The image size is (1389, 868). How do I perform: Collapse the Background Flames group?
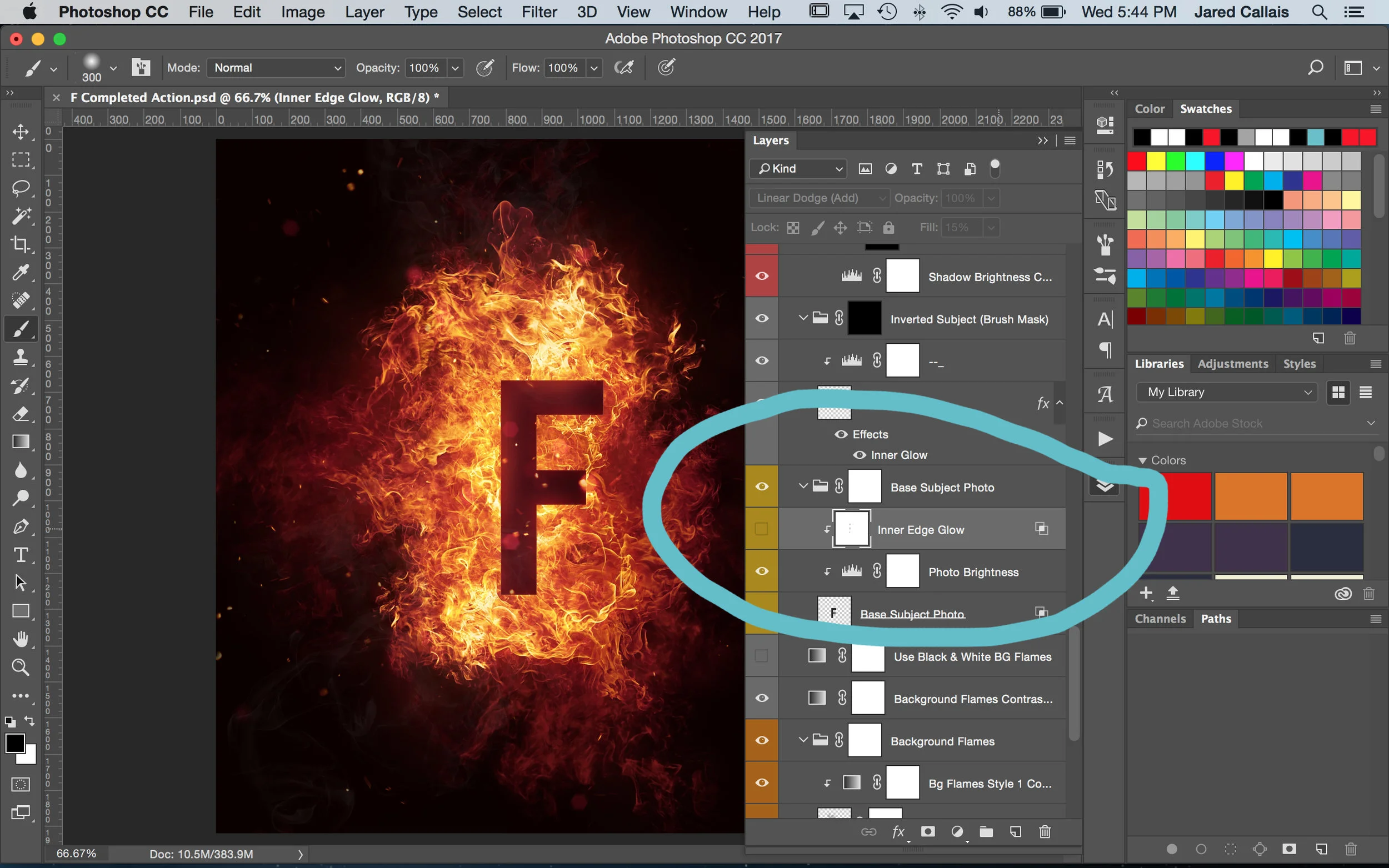[803, 739]
